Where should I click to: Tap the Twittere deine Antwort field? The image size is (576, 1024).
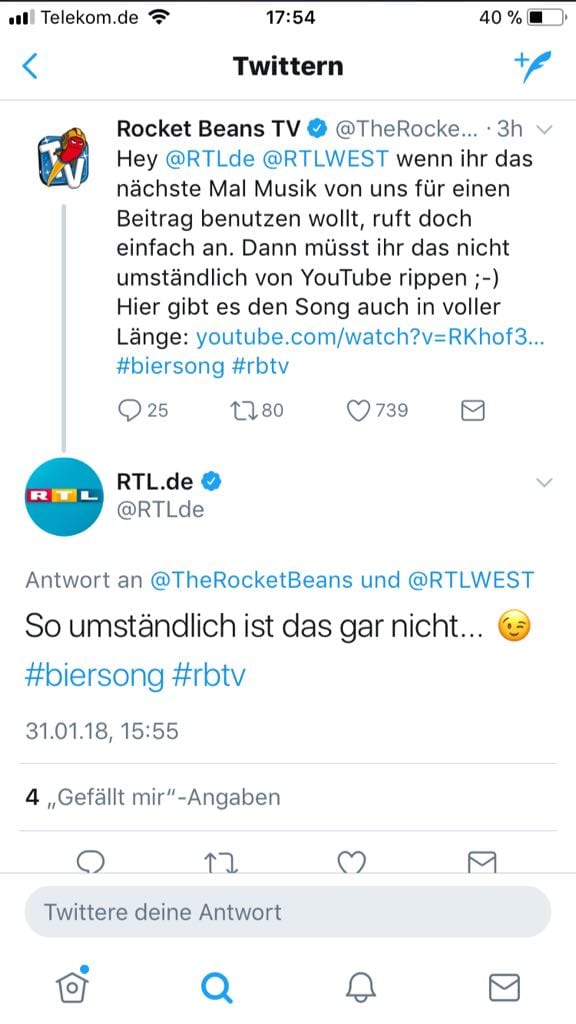point(287,912)
